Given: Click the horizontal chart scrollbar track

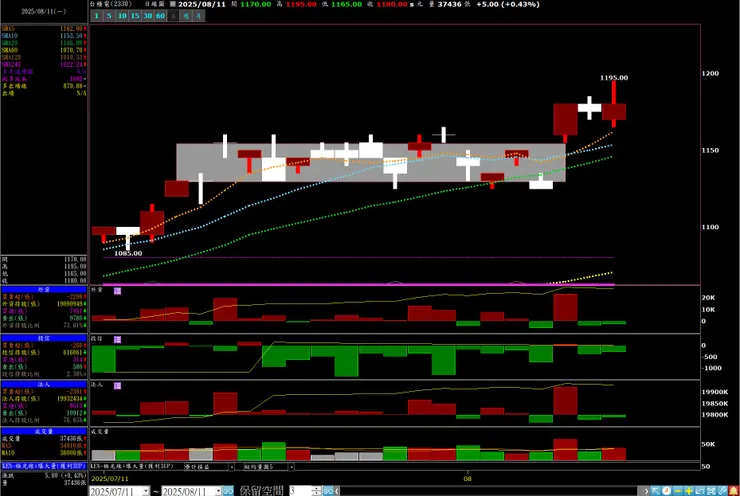Looking at the screenshot, I should 488,491.
